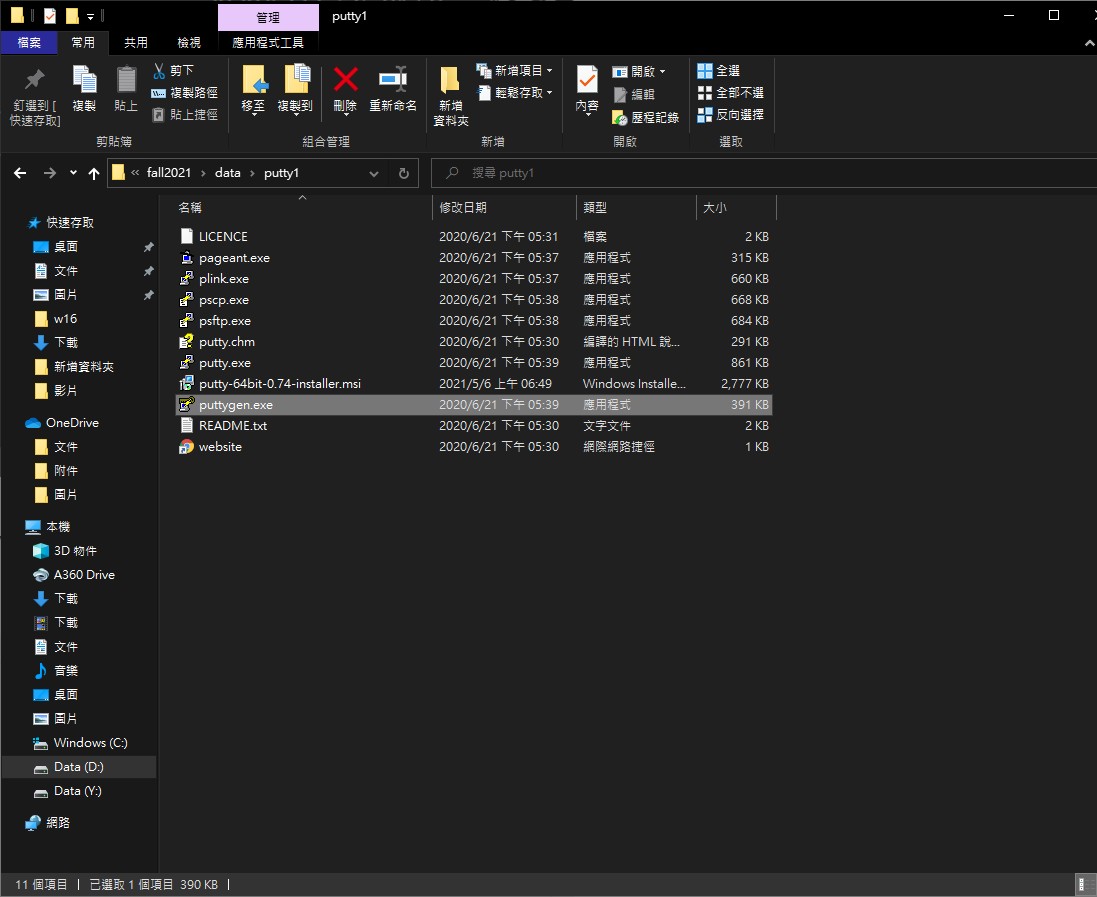Open the recent locations dropdown arrow
This screenshot has width=1097, height=897.
pos(73,173)
